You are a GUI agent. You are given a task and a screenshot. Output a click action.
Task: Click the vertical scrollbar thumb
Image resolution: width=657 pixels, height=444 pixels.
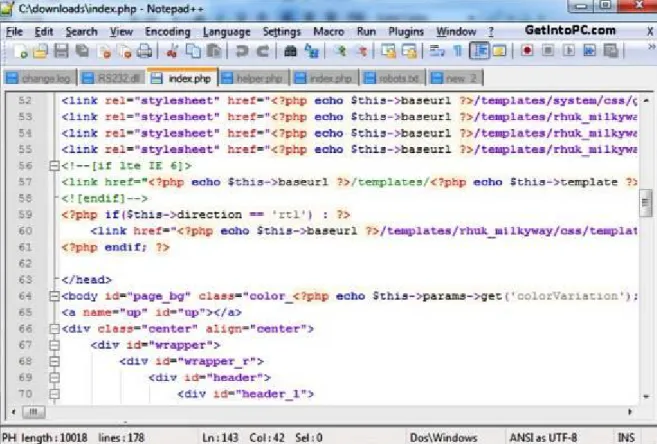[x=646, y=203]
